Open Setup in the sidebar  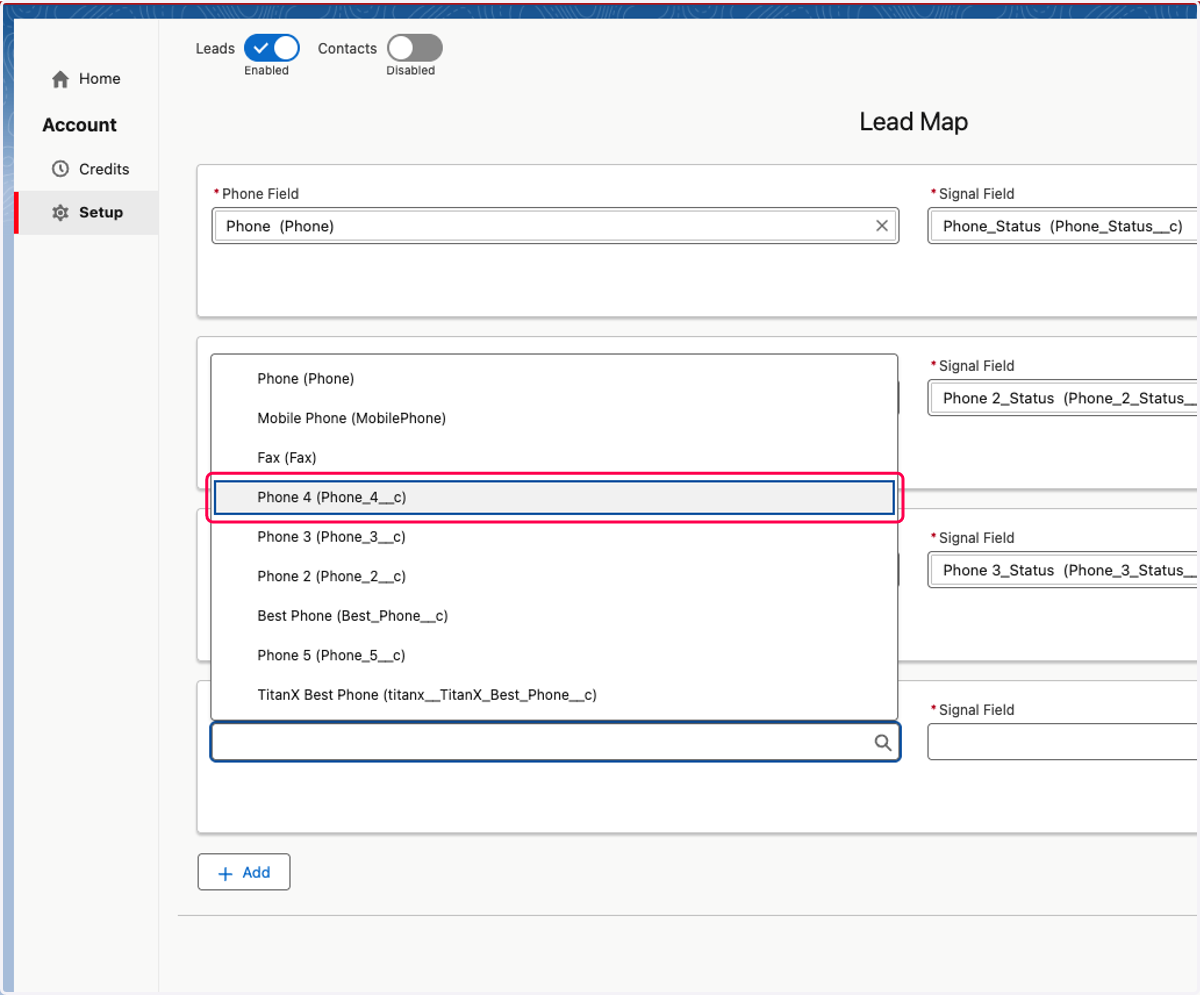point(88,212)
